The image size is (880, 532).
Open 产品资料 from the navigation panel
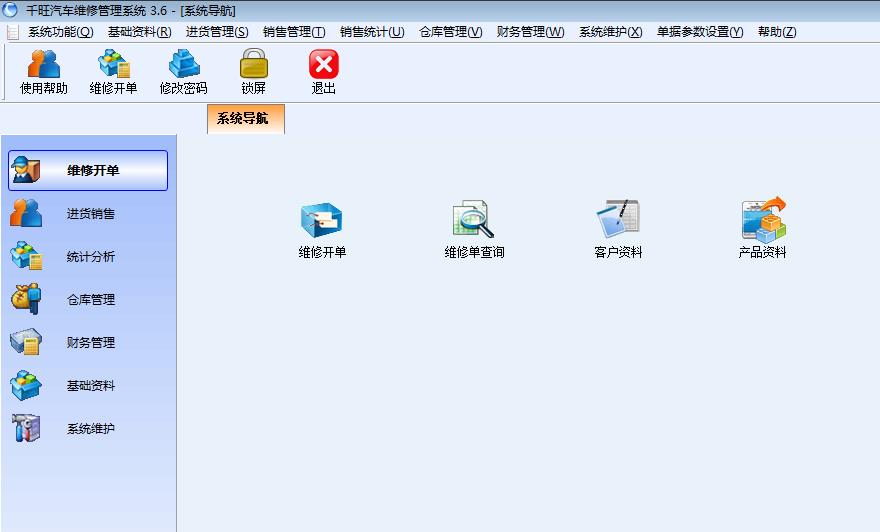[762, 228]
